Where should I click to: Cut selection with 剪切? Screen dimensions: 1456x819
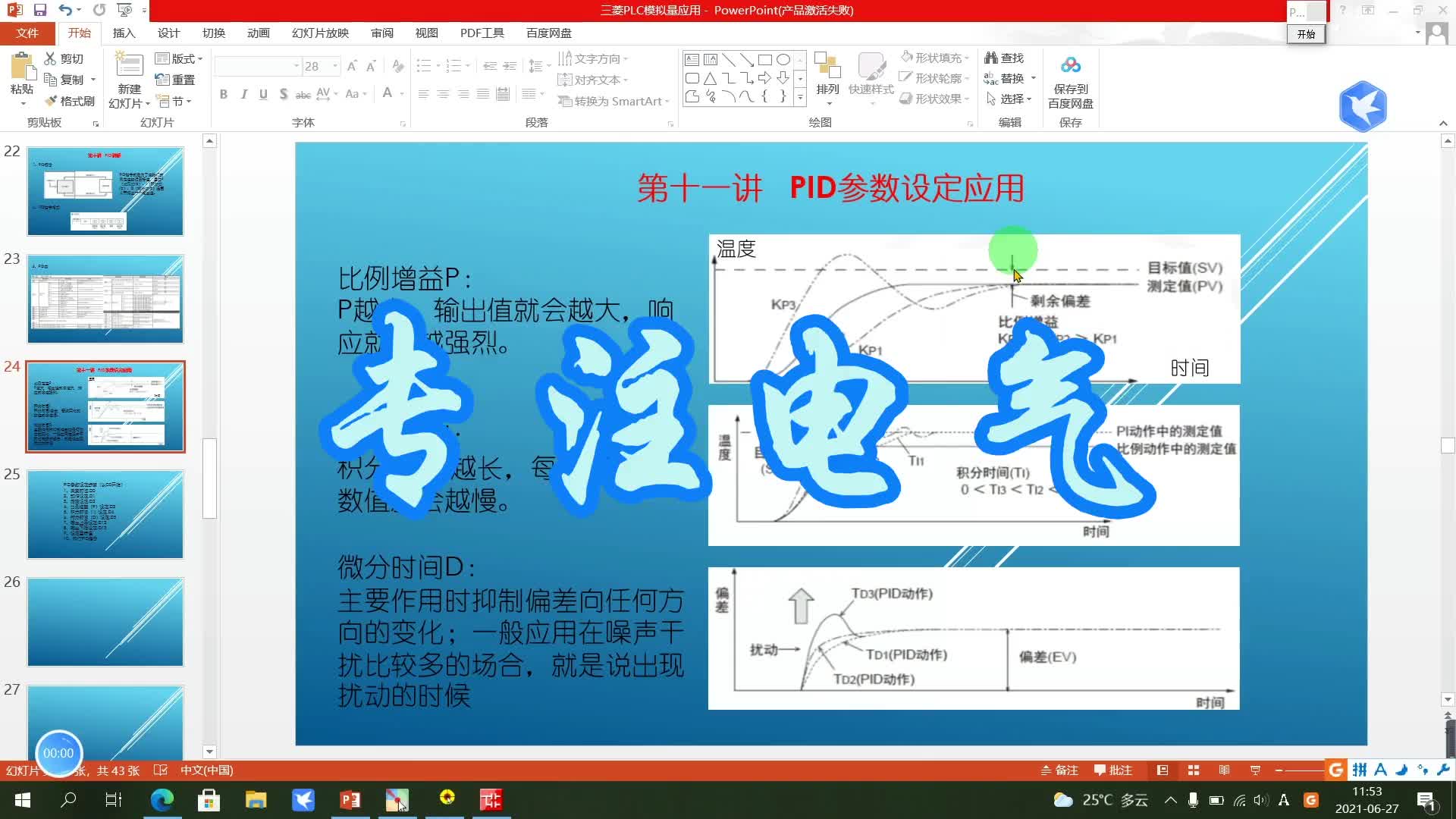point(64,58)
